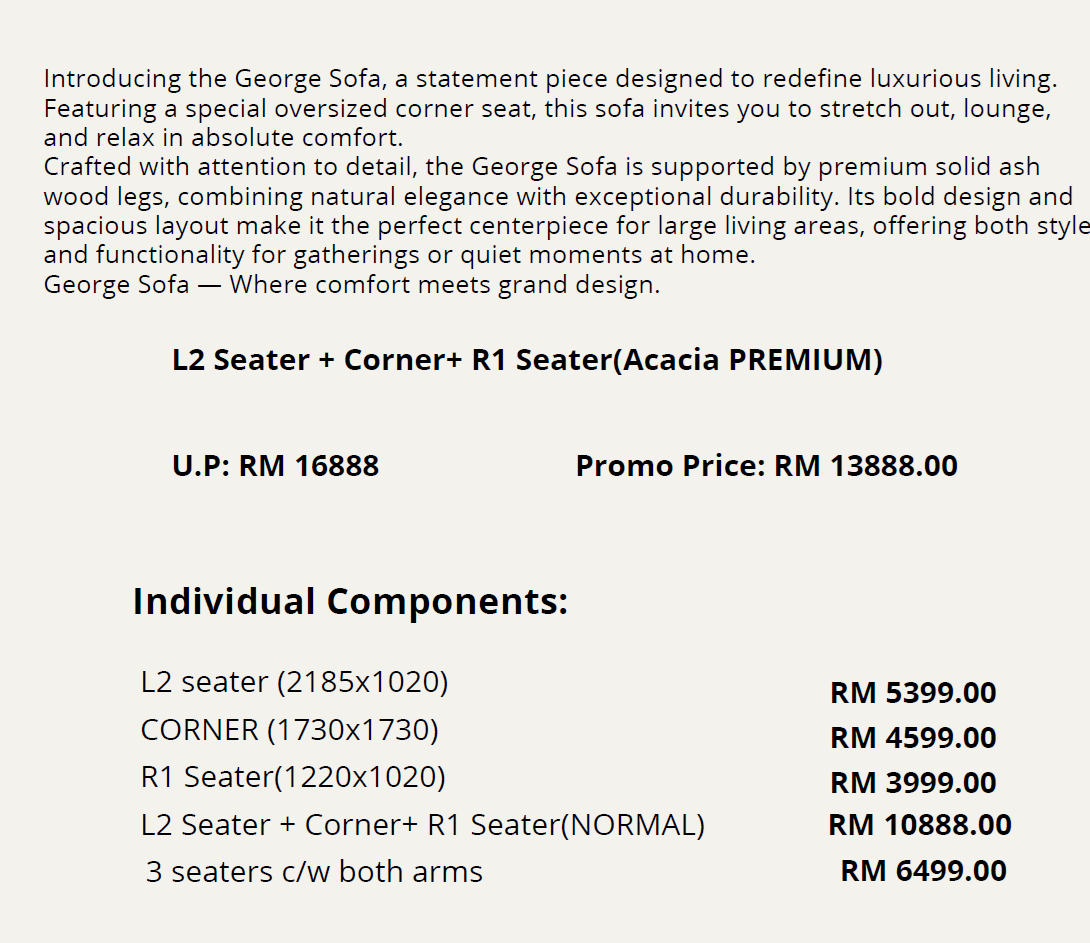The width and height of the screenshot is (1090, 943).
Task: Click the RM 4599.00 price
Action: click(x=913, y=738)
